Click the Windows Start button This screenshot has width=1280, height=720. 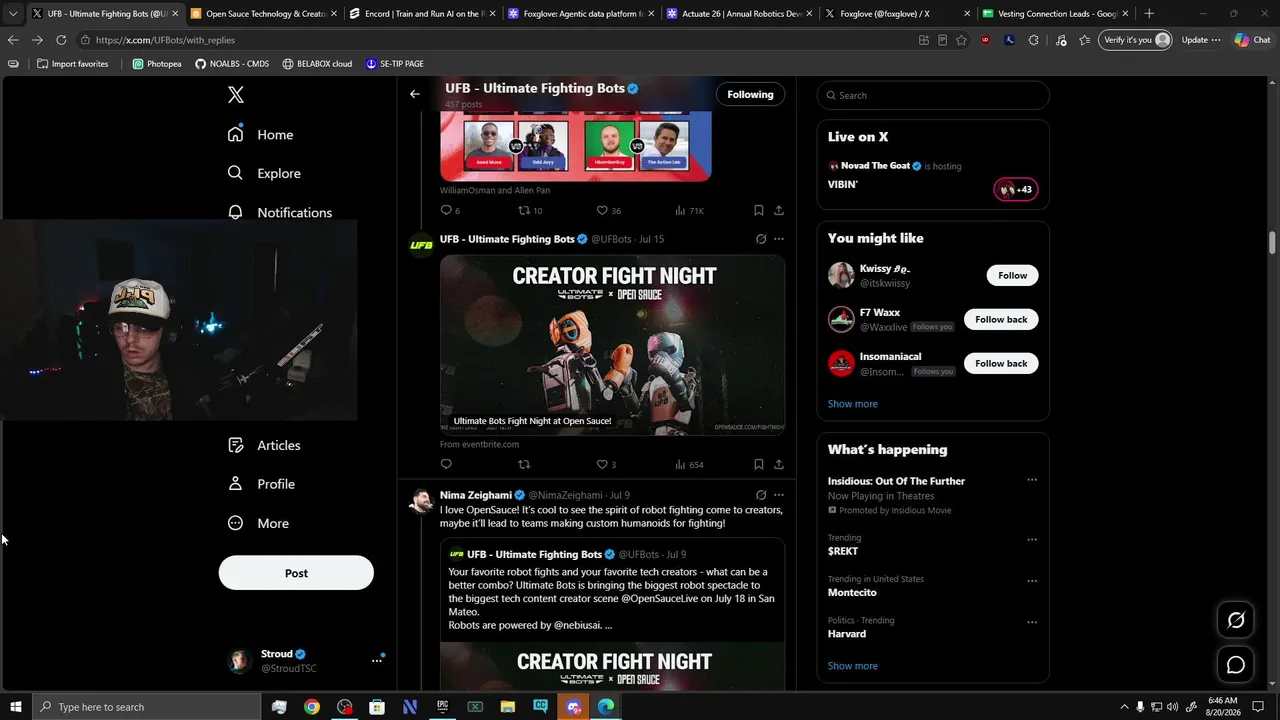[15, 707]
